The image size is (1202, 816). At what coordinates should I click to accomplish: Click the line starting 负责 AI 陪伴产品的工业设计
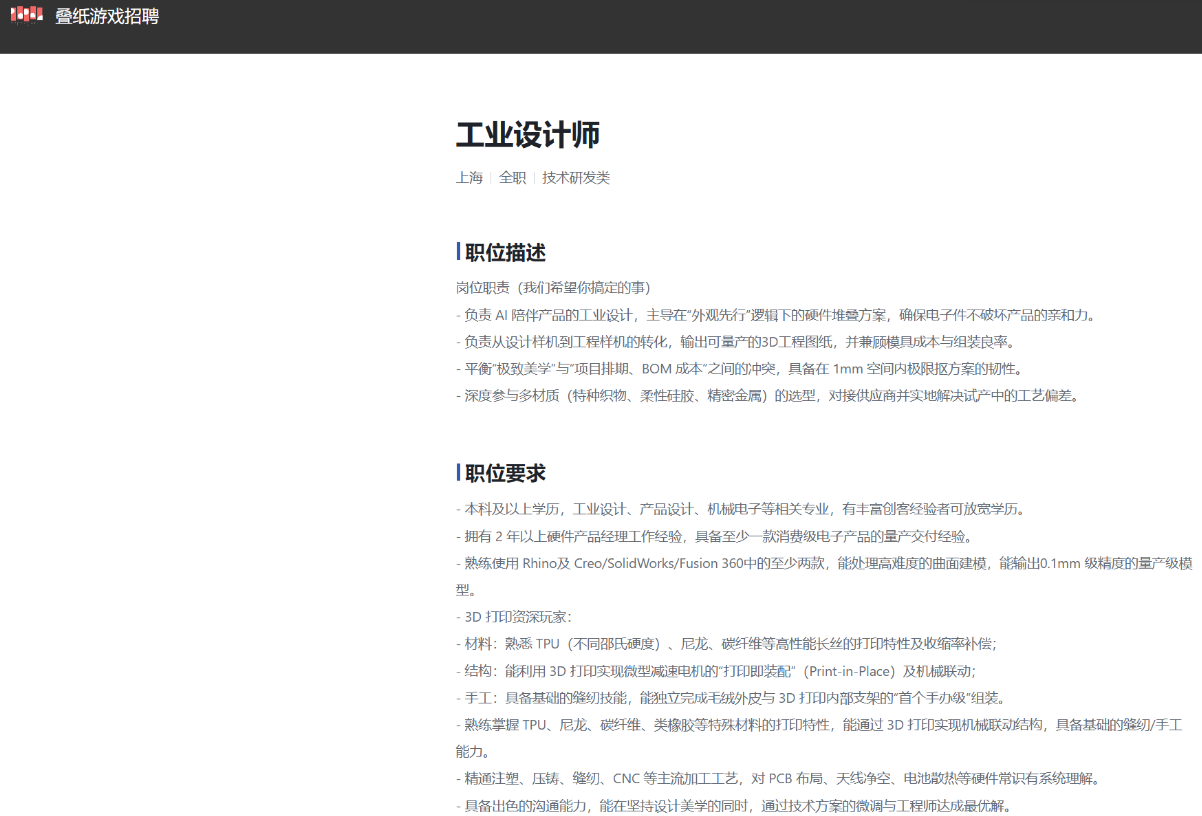click(x=776, y=315)
